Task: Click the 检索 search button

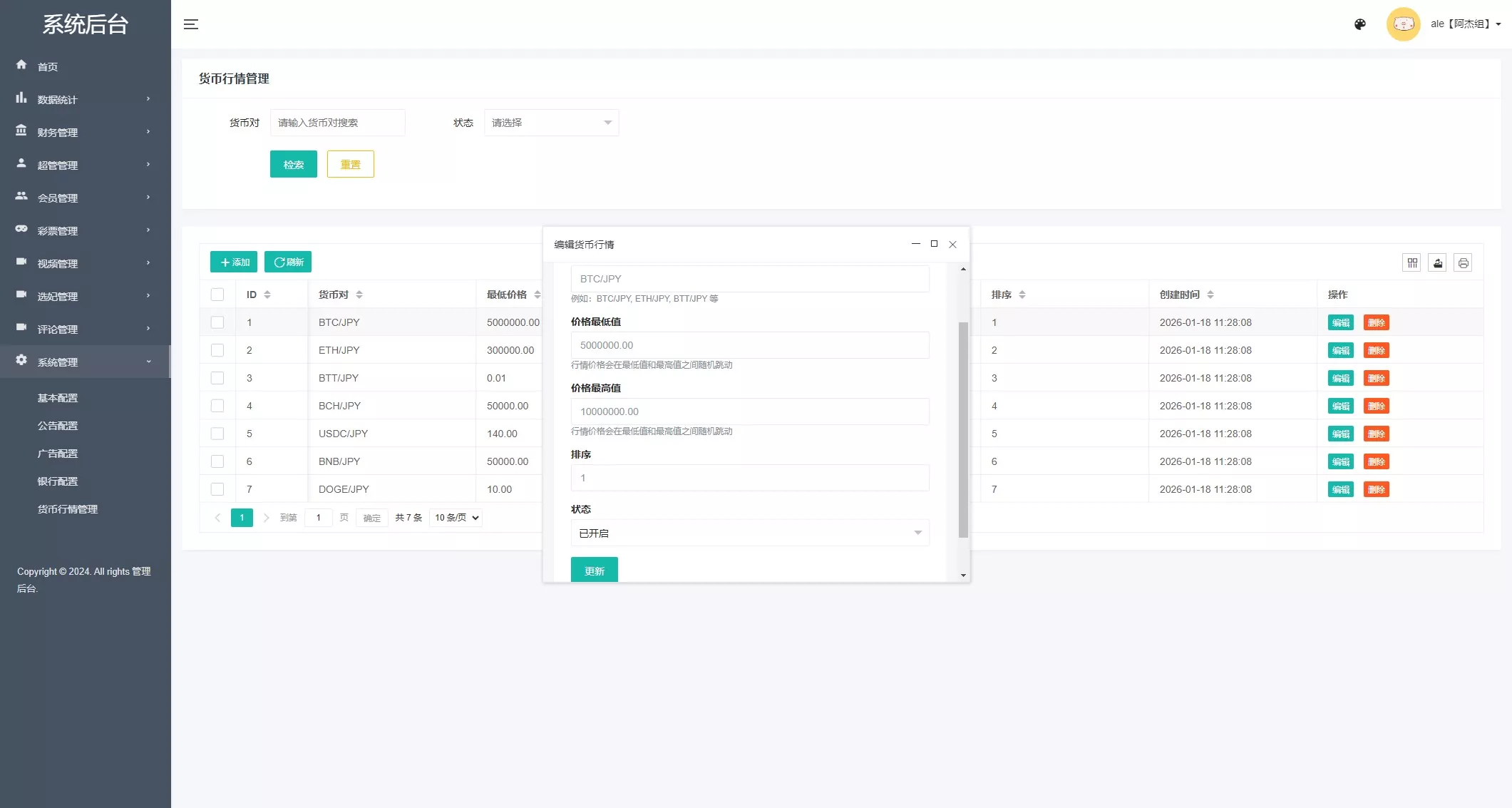Action: [293, 165]
